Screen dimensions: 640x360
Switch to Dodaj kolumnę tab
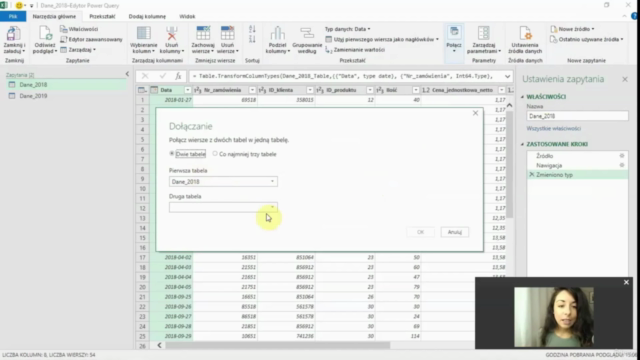coord(147,16)
